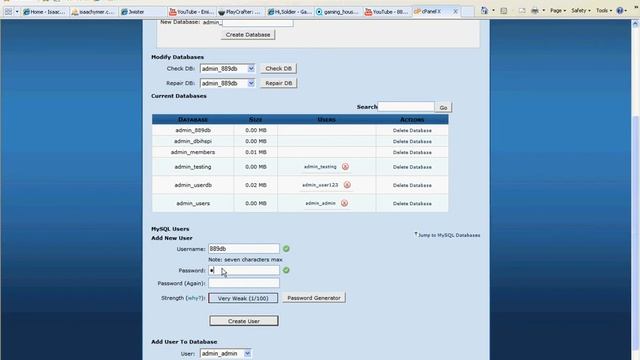Open the Safety menu
The width and height of the screenshot is (640, 360).
coord(581,11)
